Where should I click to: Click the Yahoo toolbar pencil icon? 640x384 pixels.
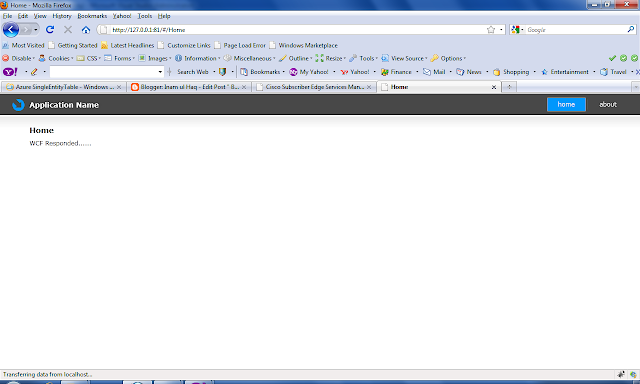coord(34,72)
